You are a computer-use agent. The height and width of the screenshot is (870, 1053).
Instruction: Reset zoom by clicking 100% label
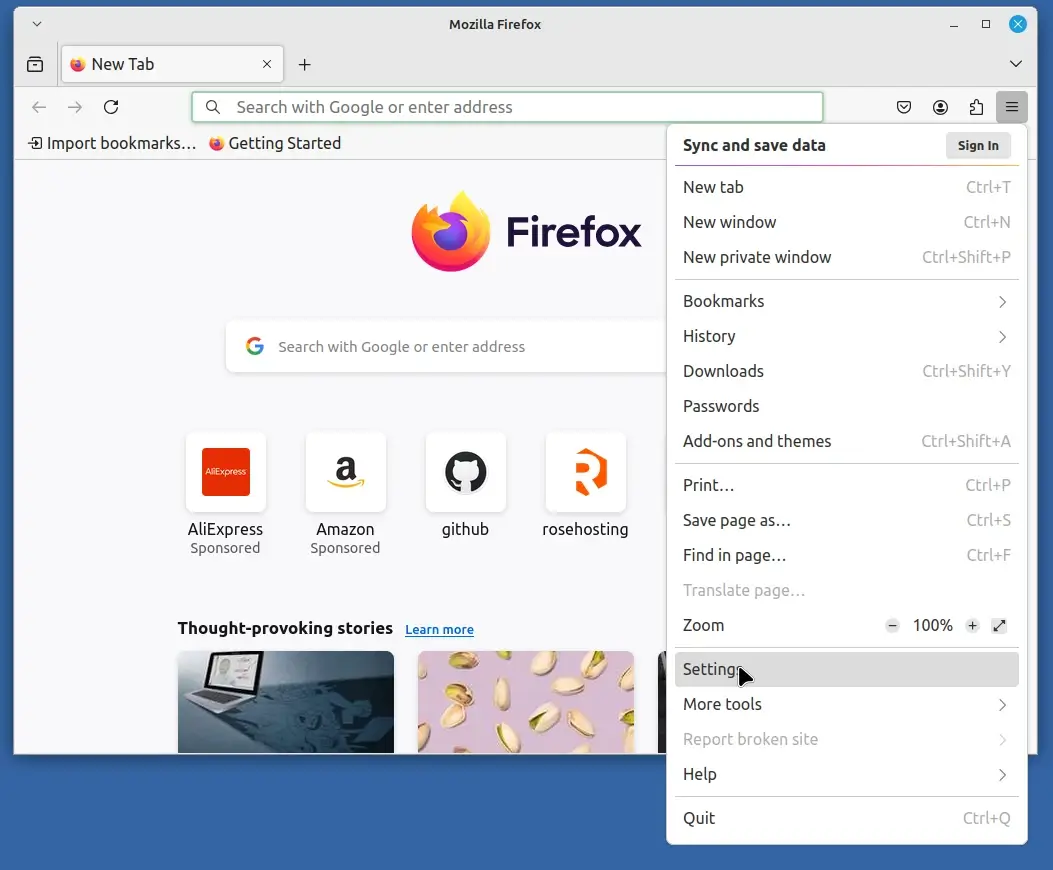(932, 625)
